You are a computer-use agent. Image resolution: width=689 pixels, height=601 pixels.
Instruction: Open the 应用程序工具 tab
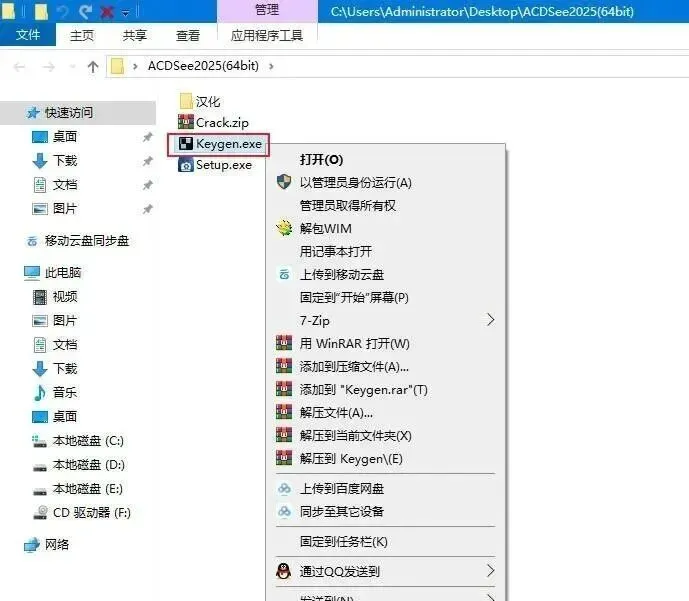tap(267, 35)
